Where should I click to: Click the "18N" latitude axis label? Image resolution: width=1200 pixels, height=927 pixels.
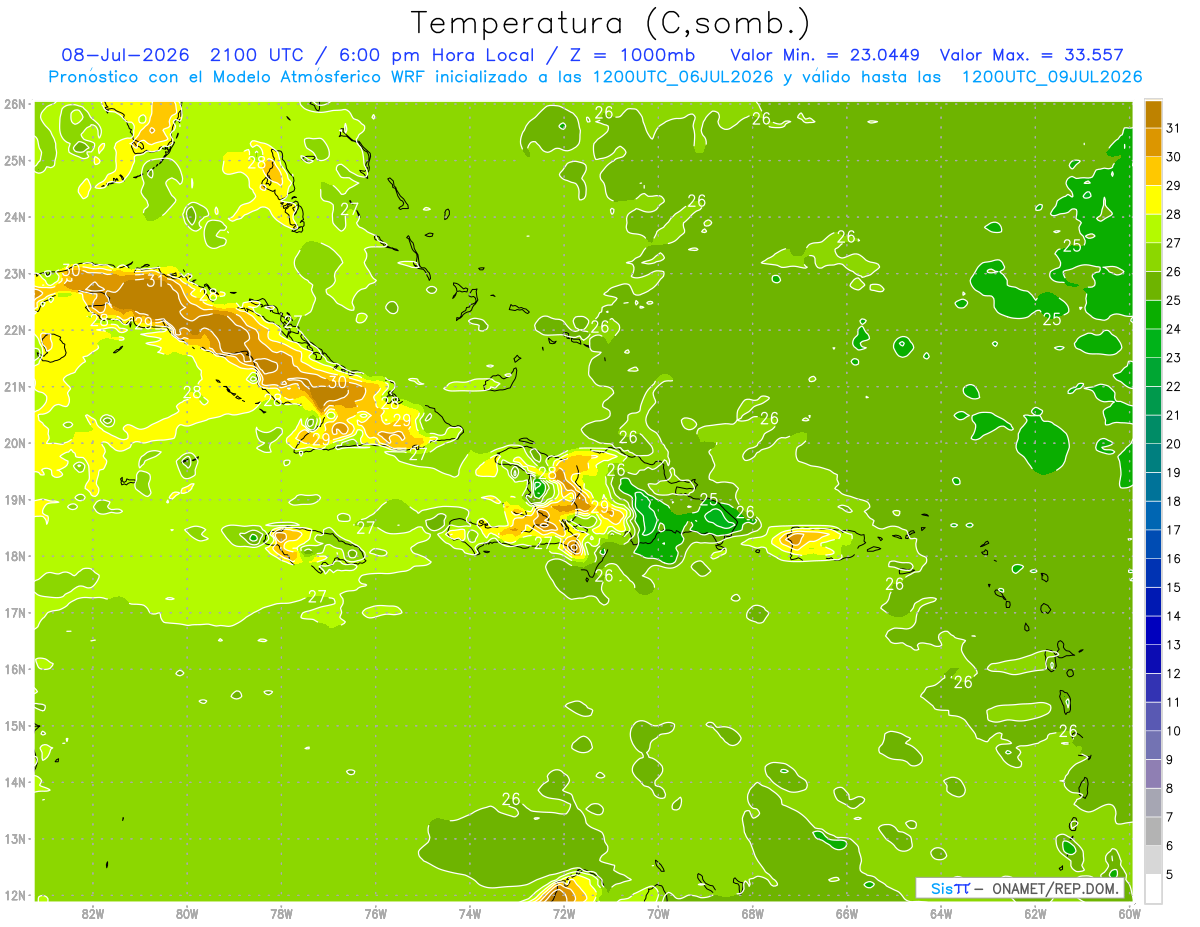pos(14,556)
